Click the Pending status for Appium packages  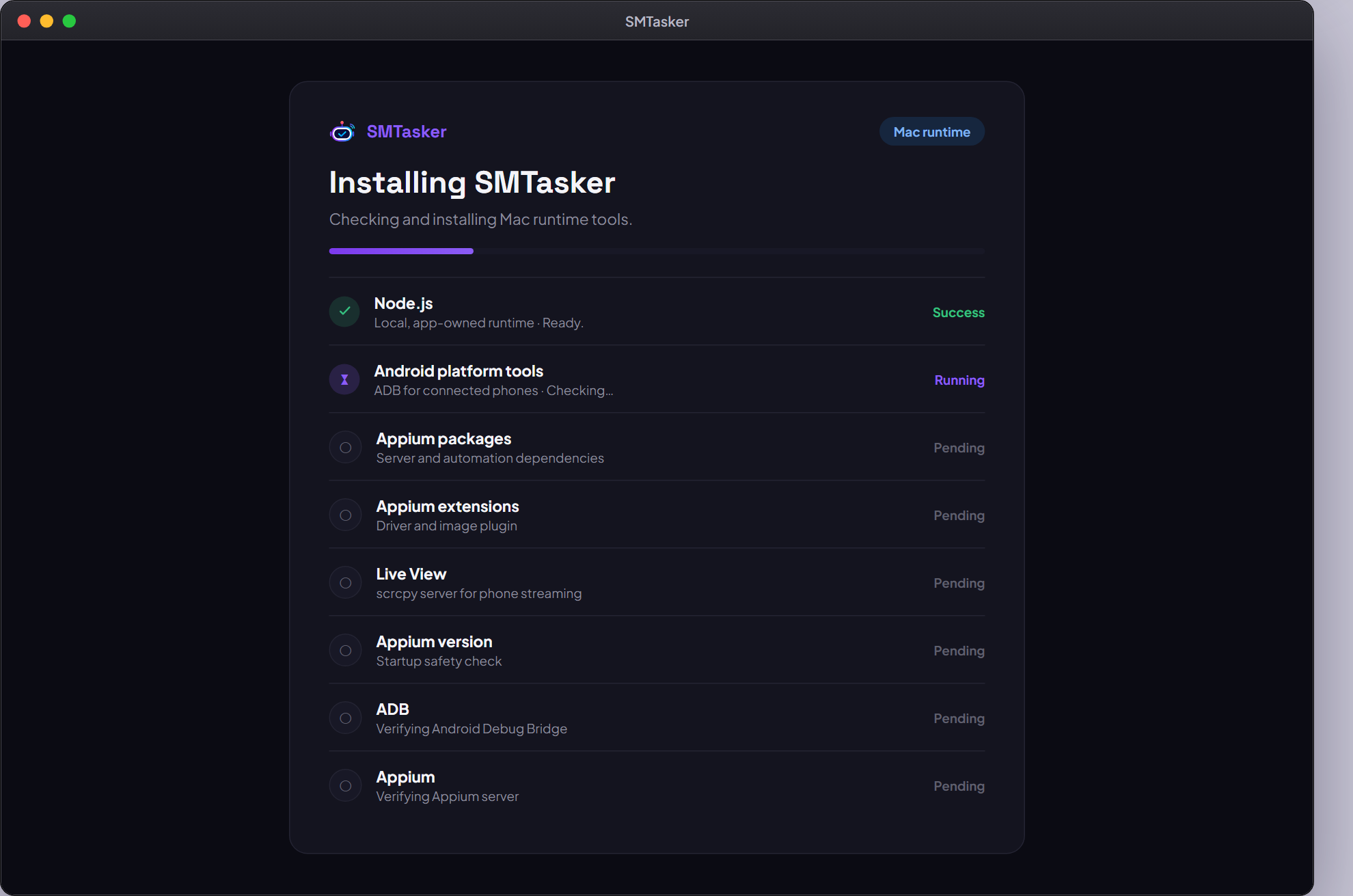[959, 448]
